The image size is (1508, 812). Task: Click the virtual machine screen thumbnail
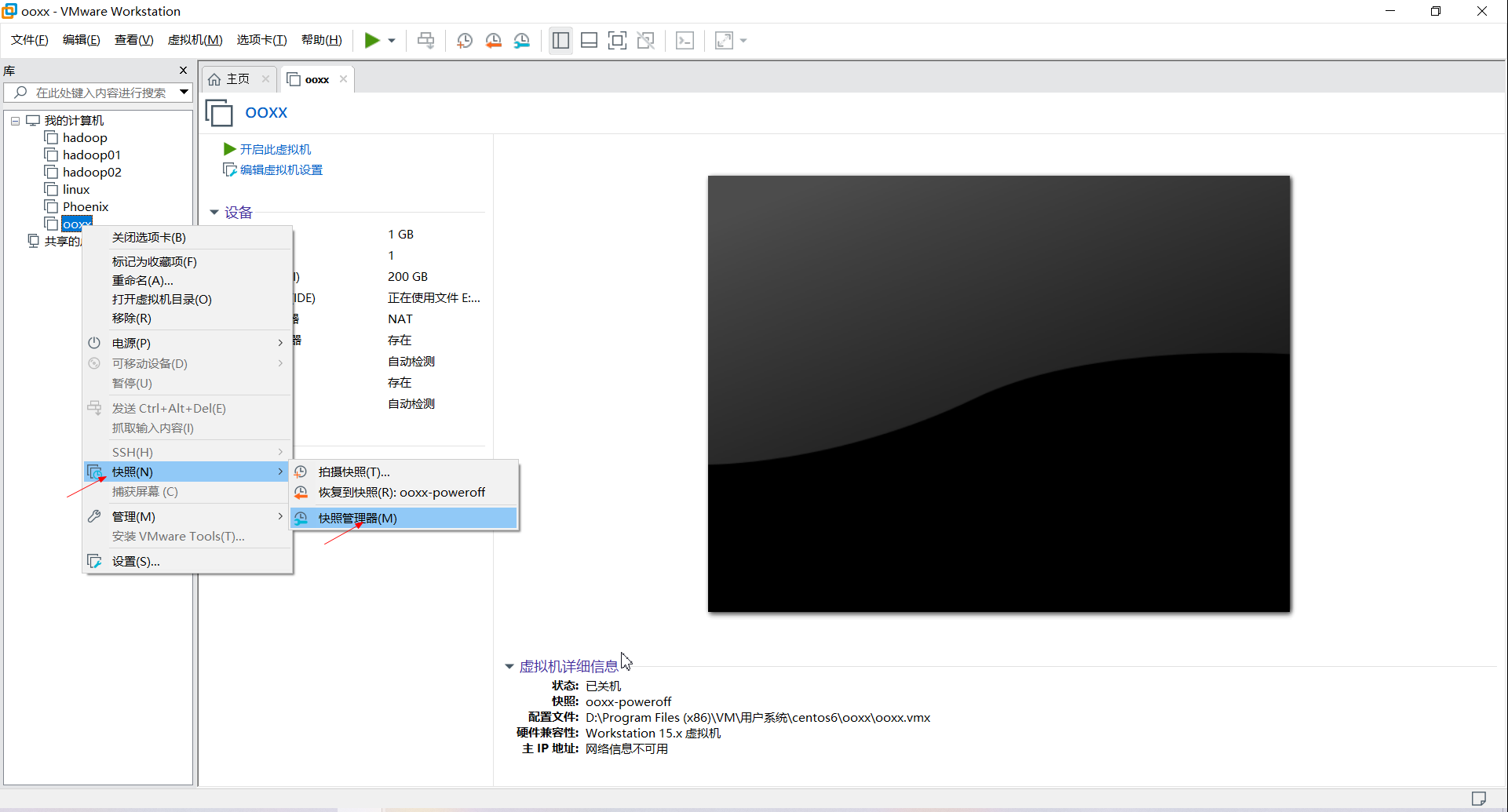(999, 394)
